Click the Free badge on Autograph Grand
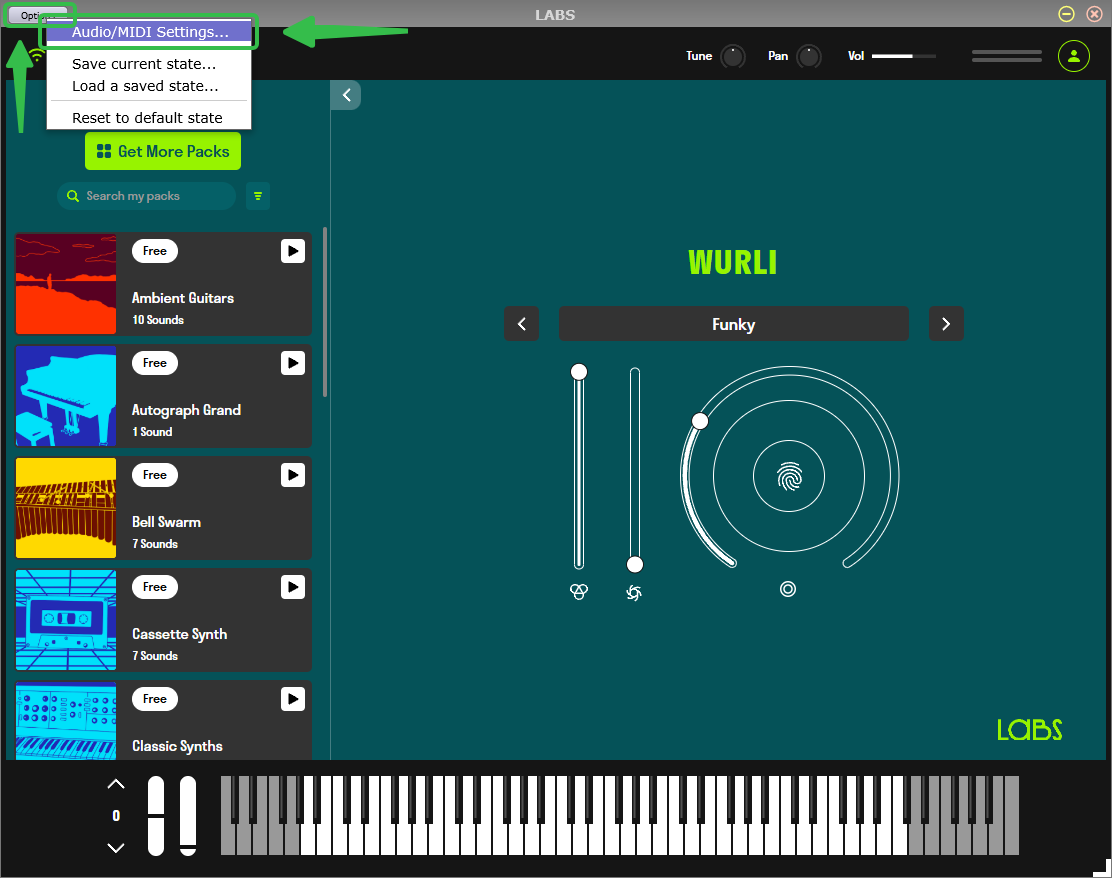This screenshot has width=1112, height=878. 155,363
